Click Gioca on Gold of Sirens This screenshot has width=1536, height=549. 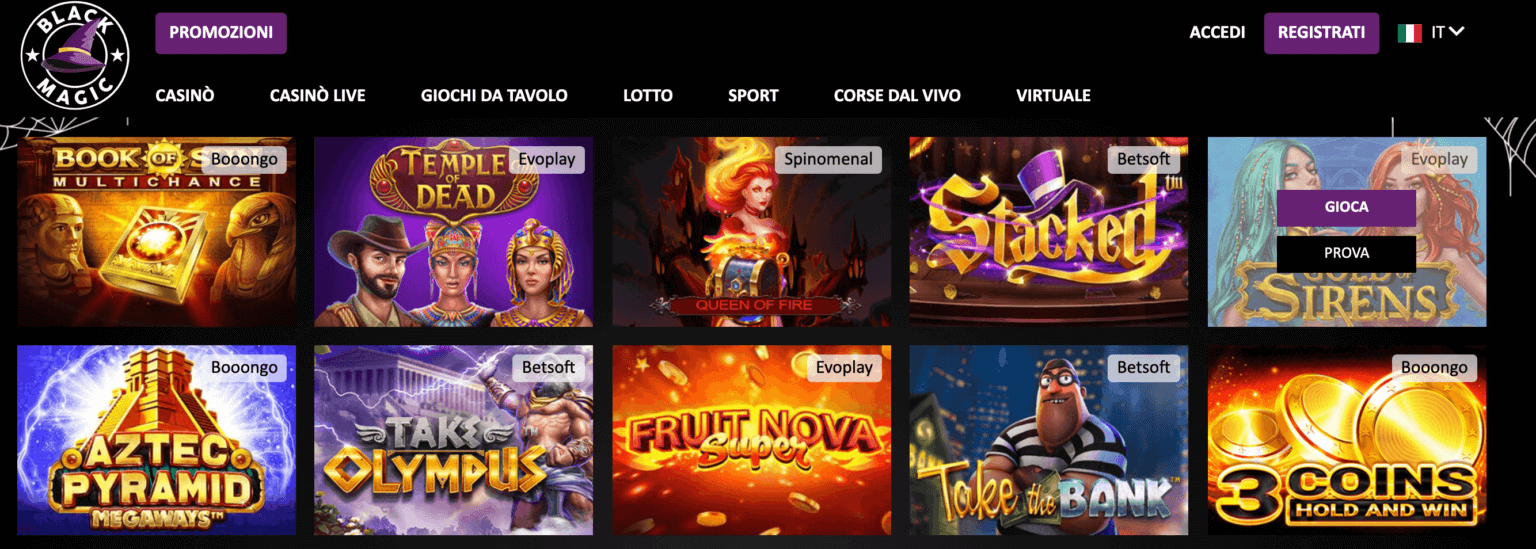point(1346,207)
